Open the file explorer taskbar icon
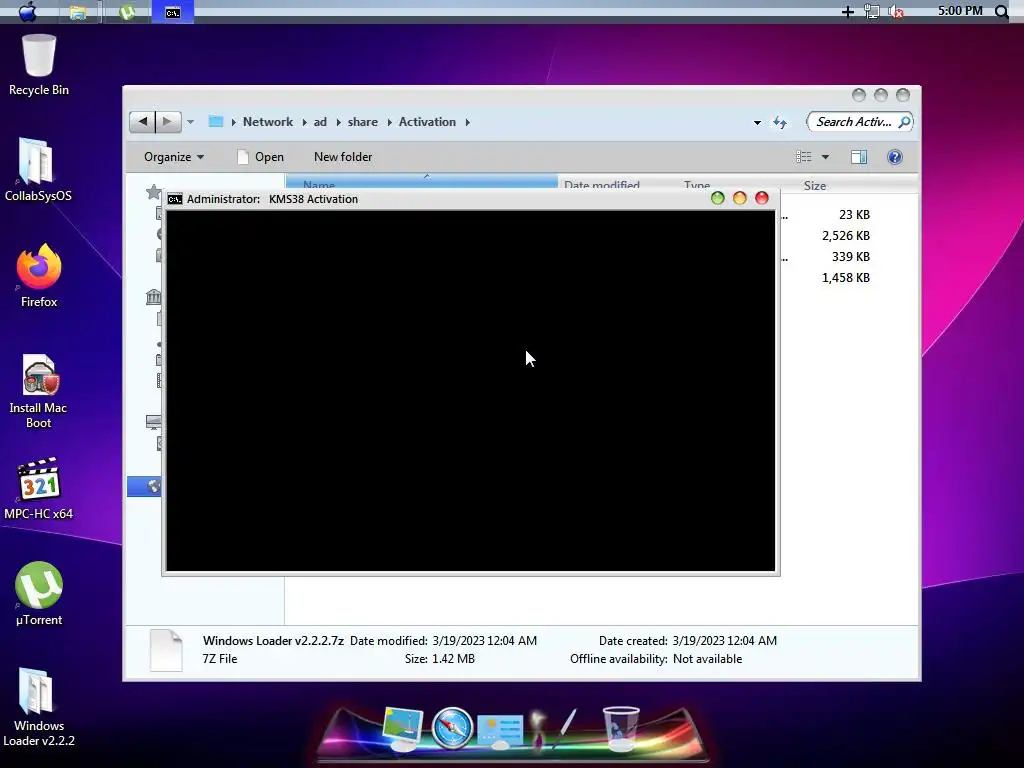1024x768 pixels. (x=78, y=12)
